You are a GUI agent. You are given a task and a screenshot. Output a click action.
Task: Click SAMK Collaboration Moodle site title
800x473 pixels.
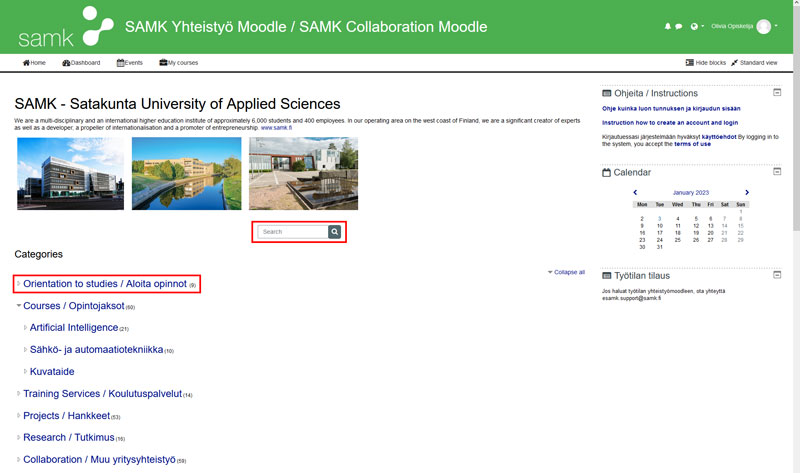click(306, 27)
